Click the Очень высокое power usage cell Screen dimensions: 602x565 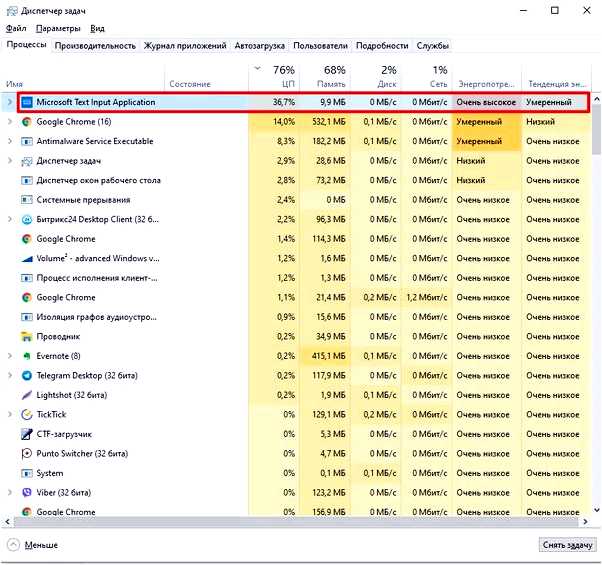[486, 102]
